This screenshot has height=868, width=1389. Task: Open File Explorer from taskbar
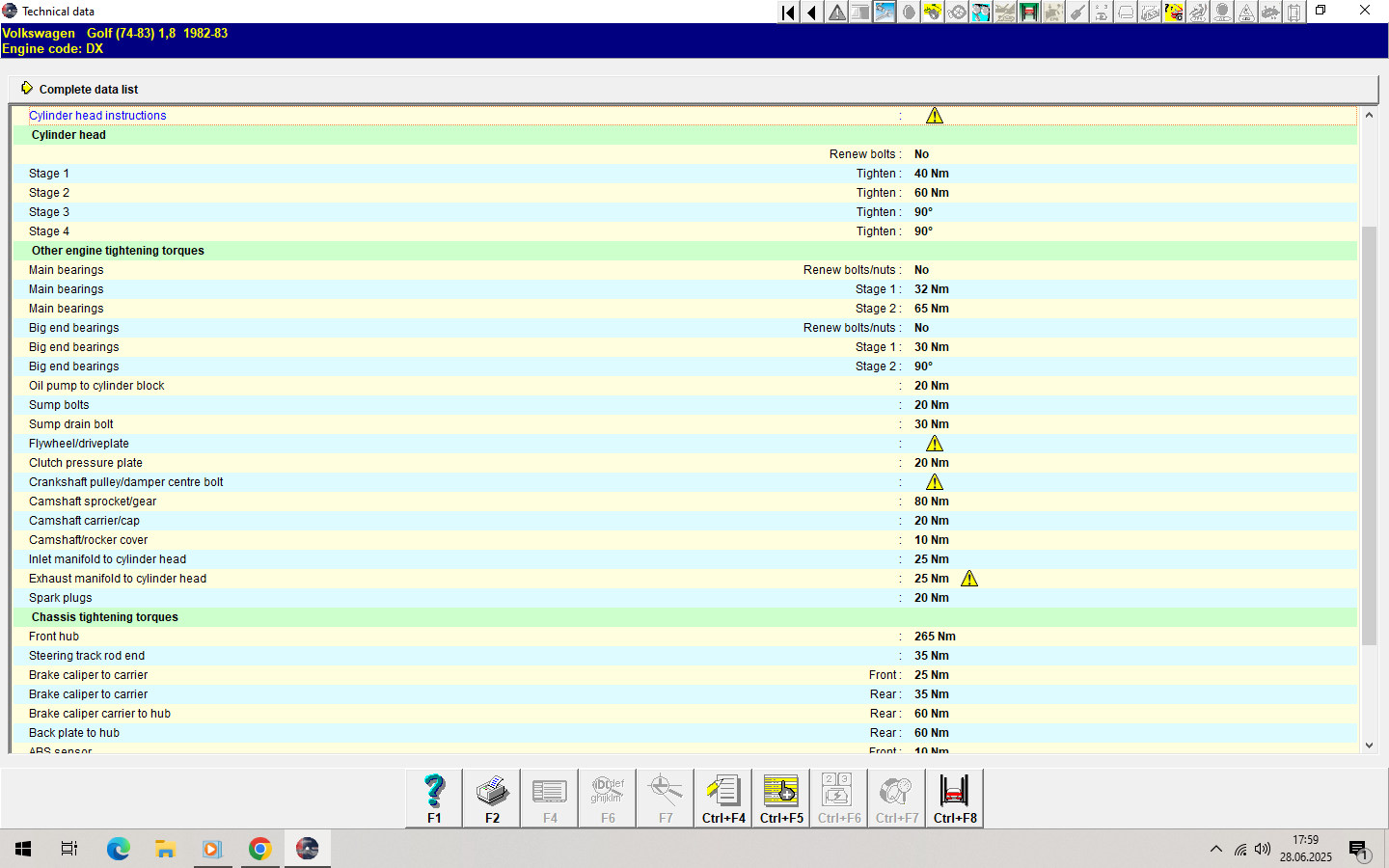(x=165, y=849)
